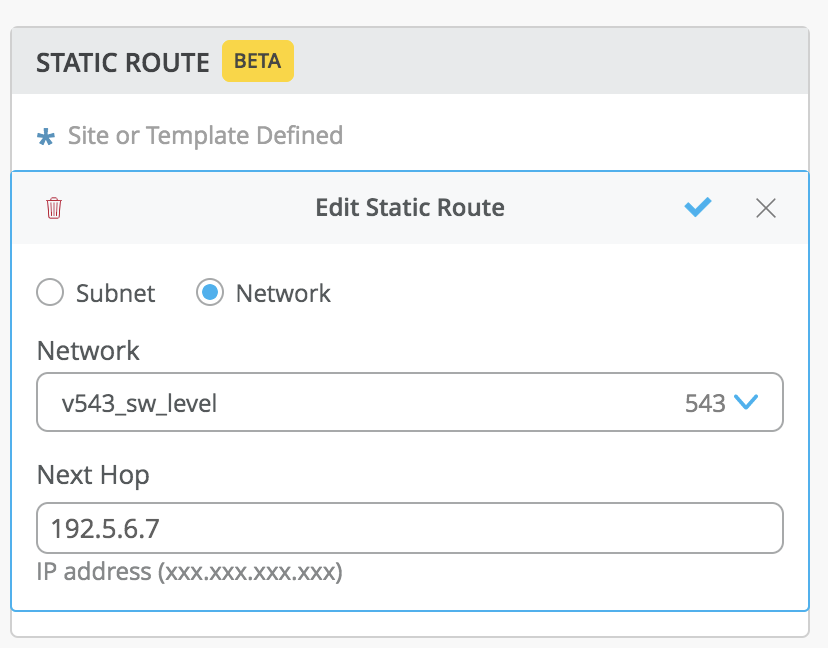Expand the Network dropdown chevron
This screenshot has width=828, height=648.
point(746,402)
